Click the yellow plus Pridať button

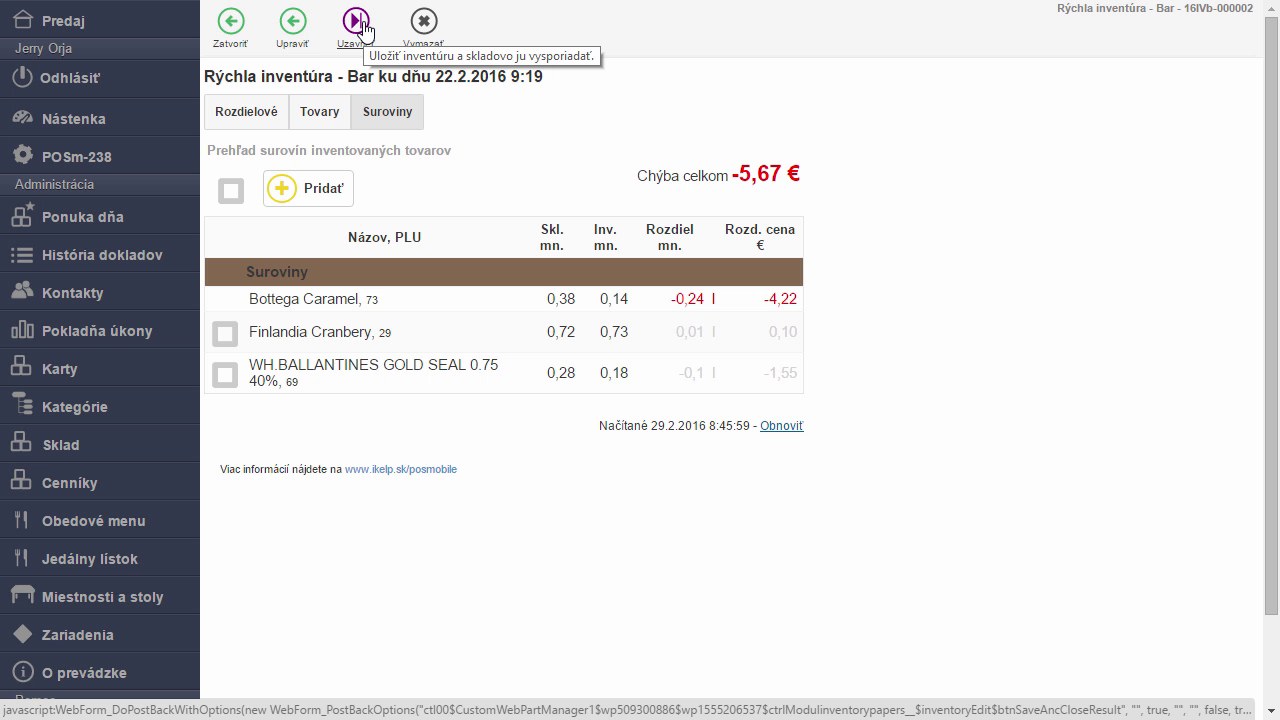(x=308, y=188)
